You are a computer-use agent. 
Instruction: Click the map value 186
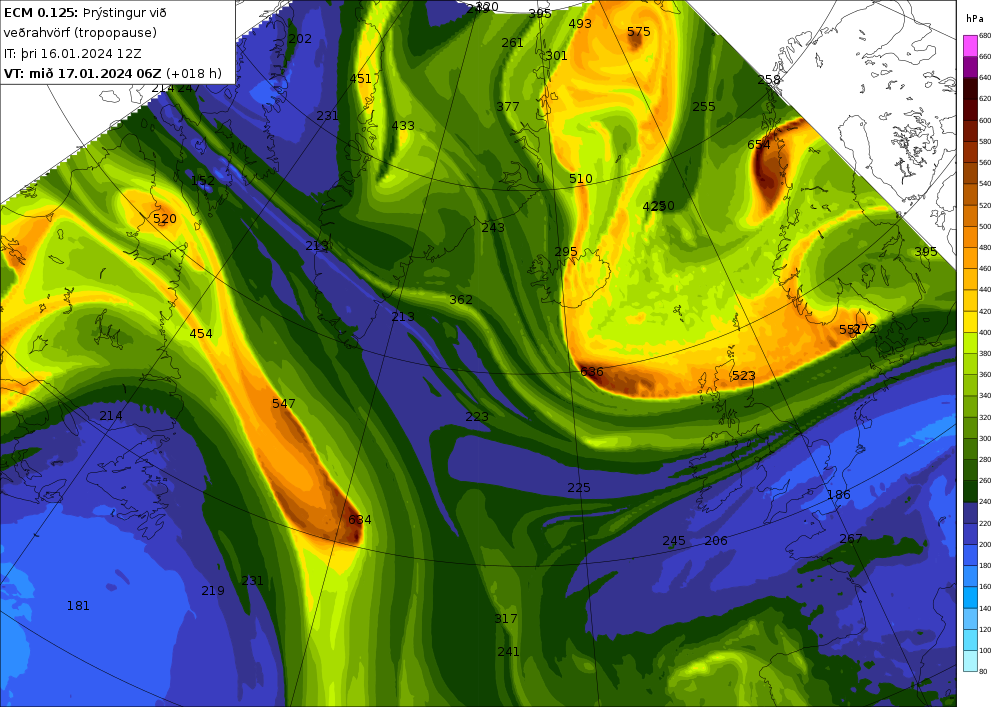[x=839, y=495]
